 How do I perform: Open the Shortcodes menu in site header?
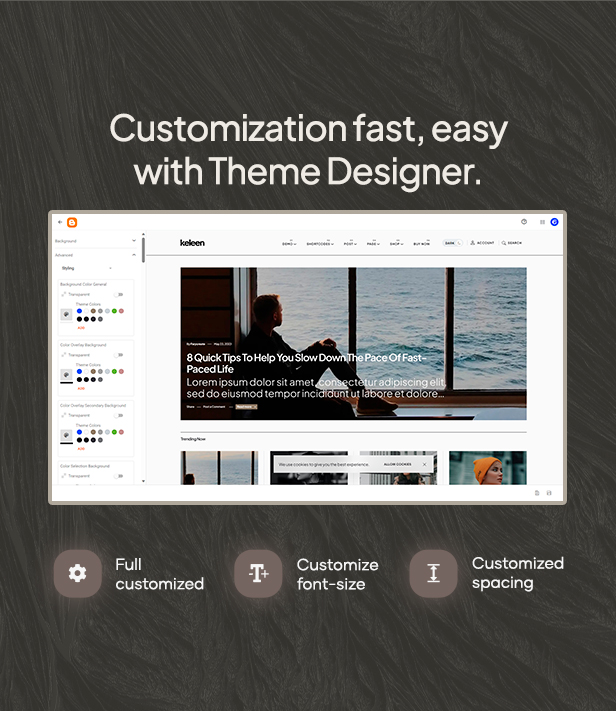[x=320, y=243]
